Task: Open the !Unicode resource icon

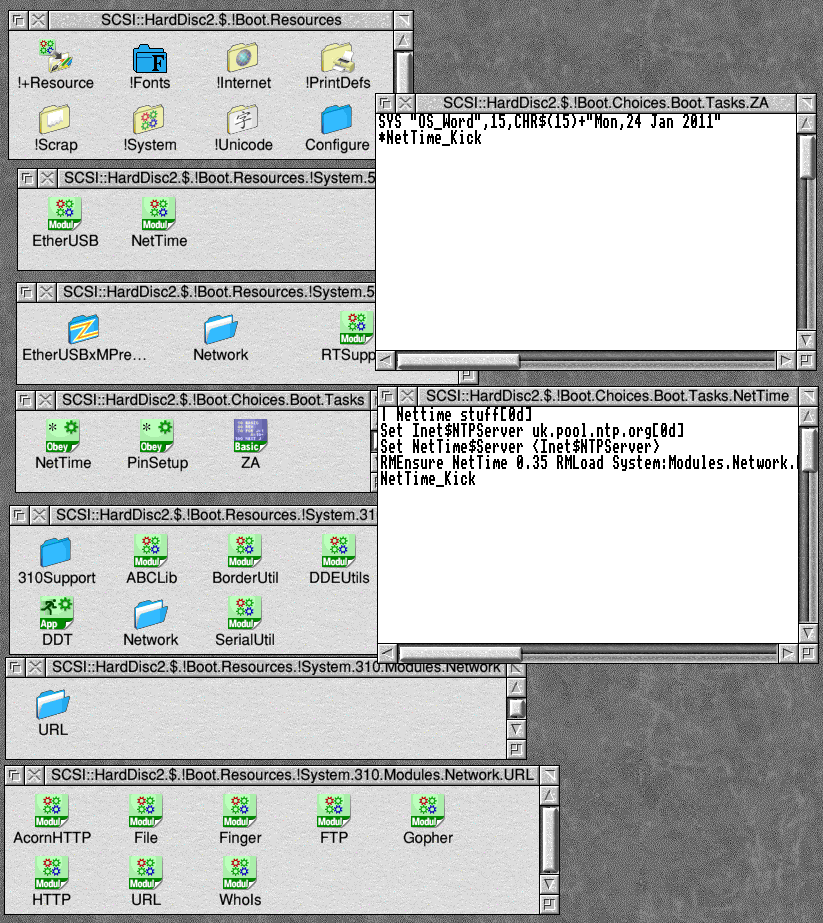Action: (x=243, y=122)
